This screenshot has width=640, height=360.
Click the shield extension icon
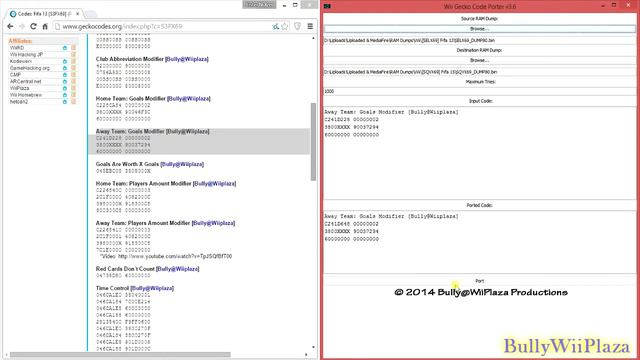tap(298, 27)
